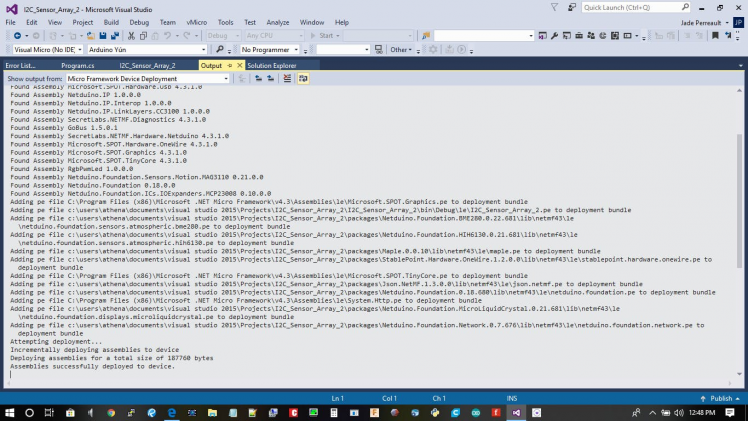
Task: Open the 'Show output from' dropdown
Action: tap(147, 78)
